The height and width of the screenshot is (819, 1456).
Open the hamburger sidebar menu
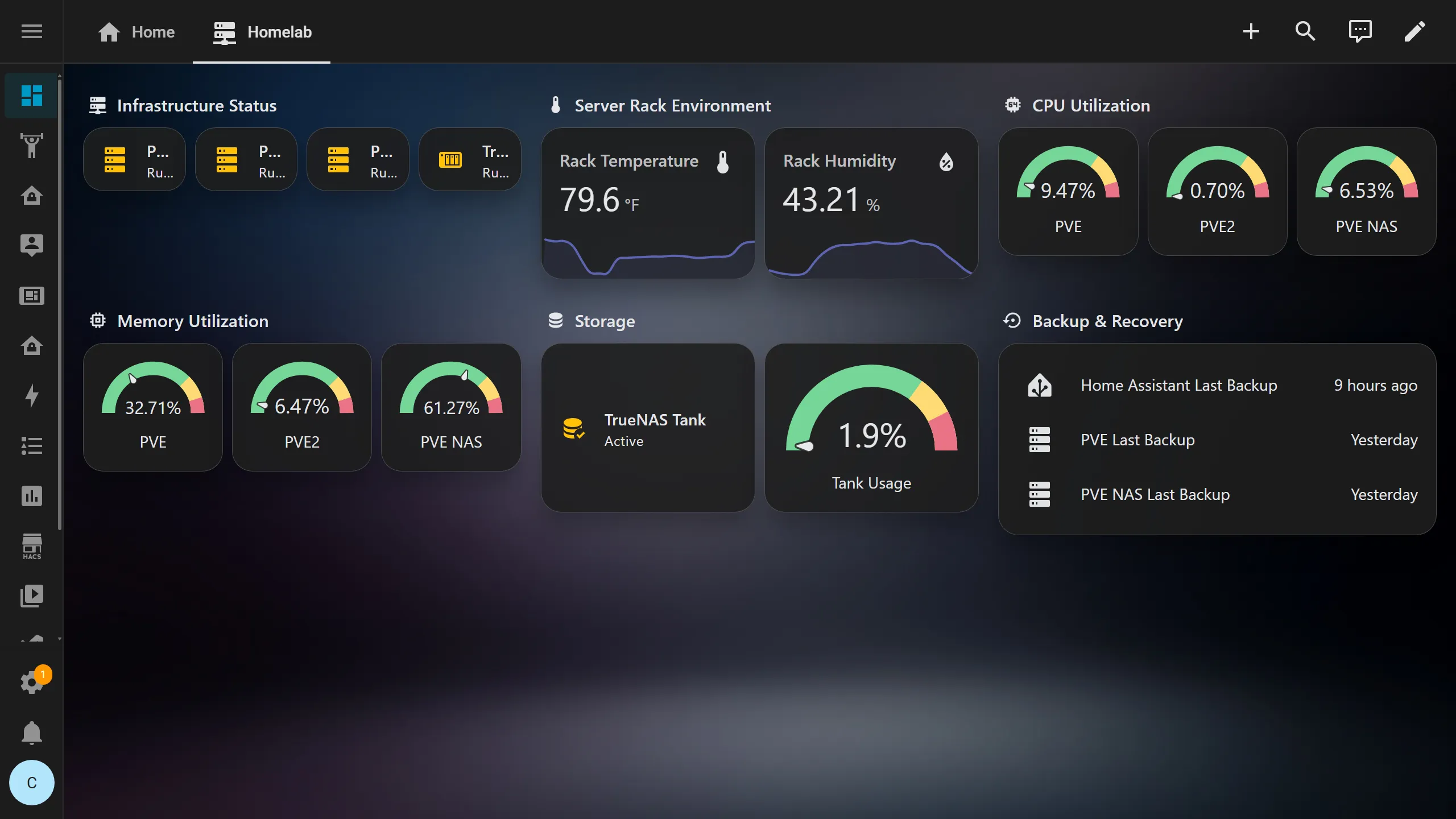[31, 31]
